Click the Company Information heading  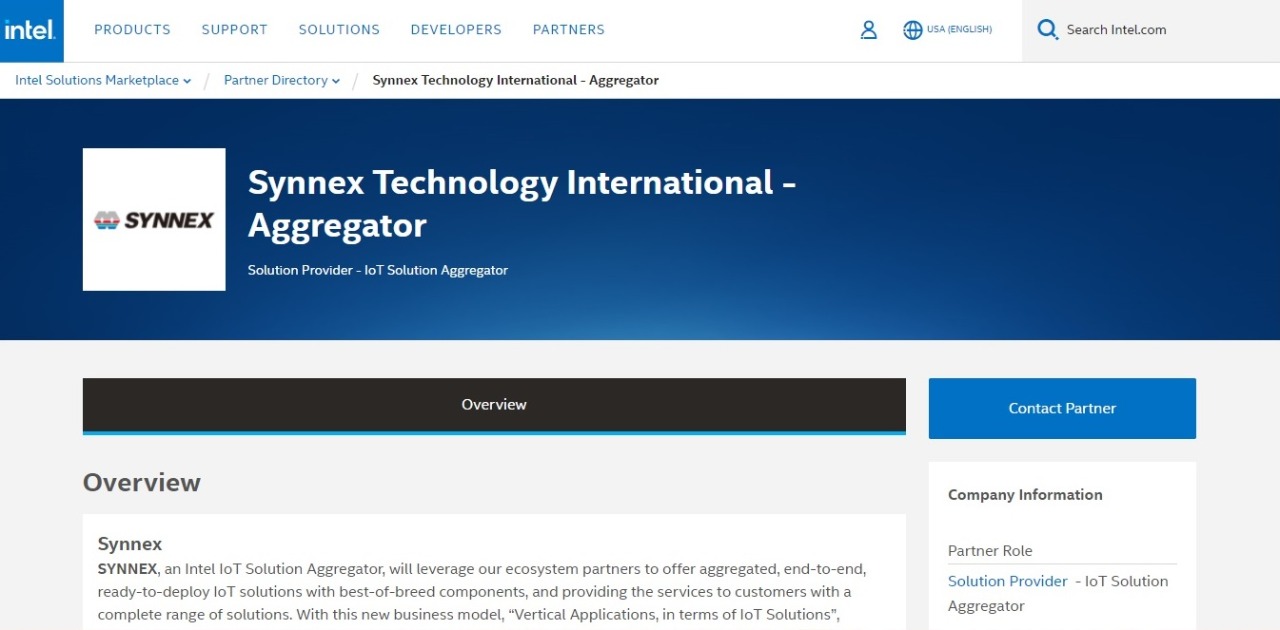coord(1025,495)
